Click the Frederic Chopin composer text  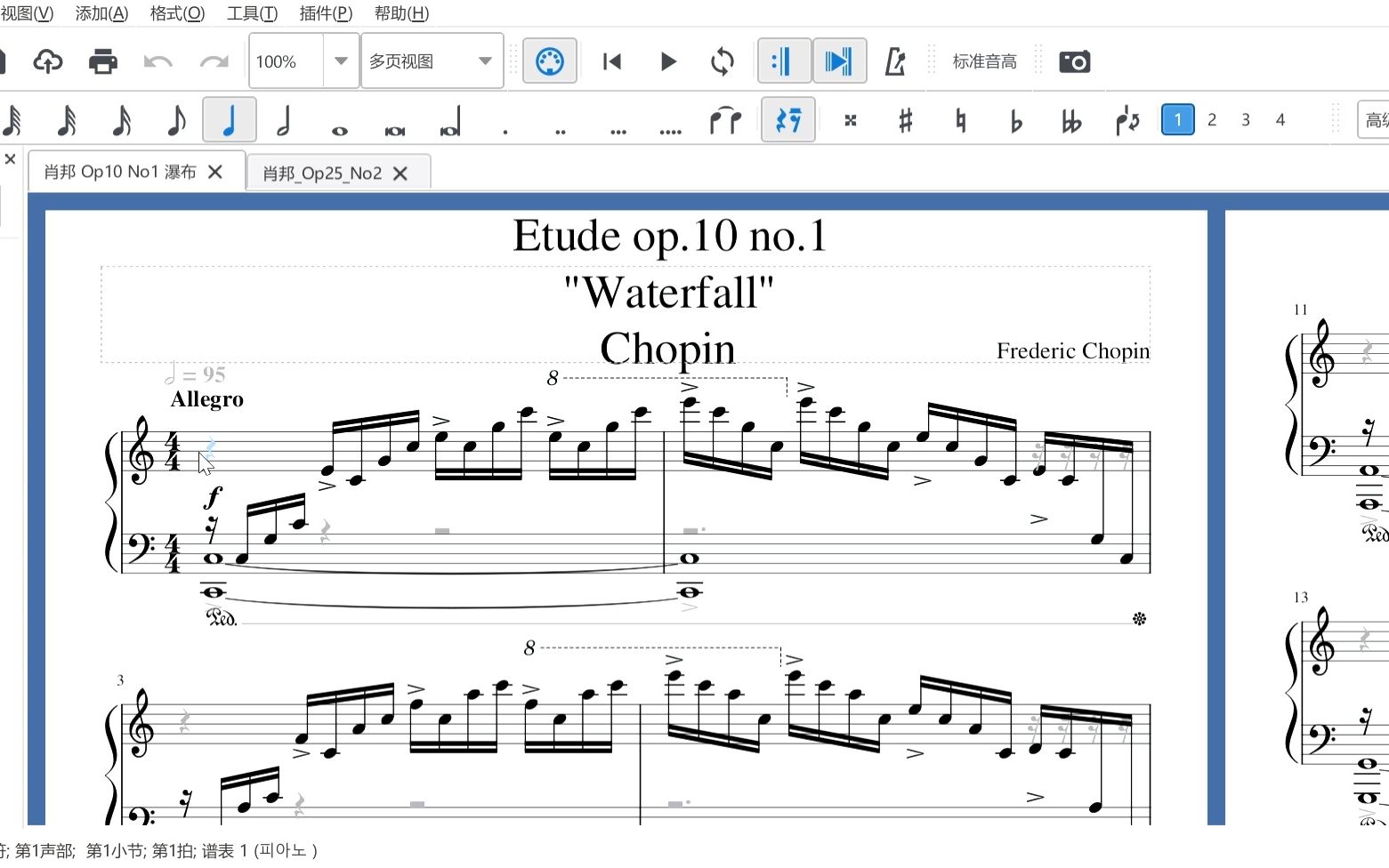click(1073, 351)
